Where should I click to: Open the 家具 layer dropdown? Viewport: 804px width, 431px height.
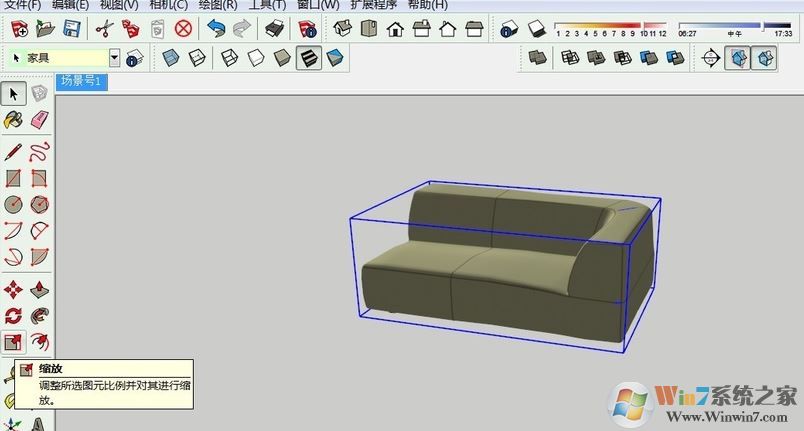coord(114,59)
